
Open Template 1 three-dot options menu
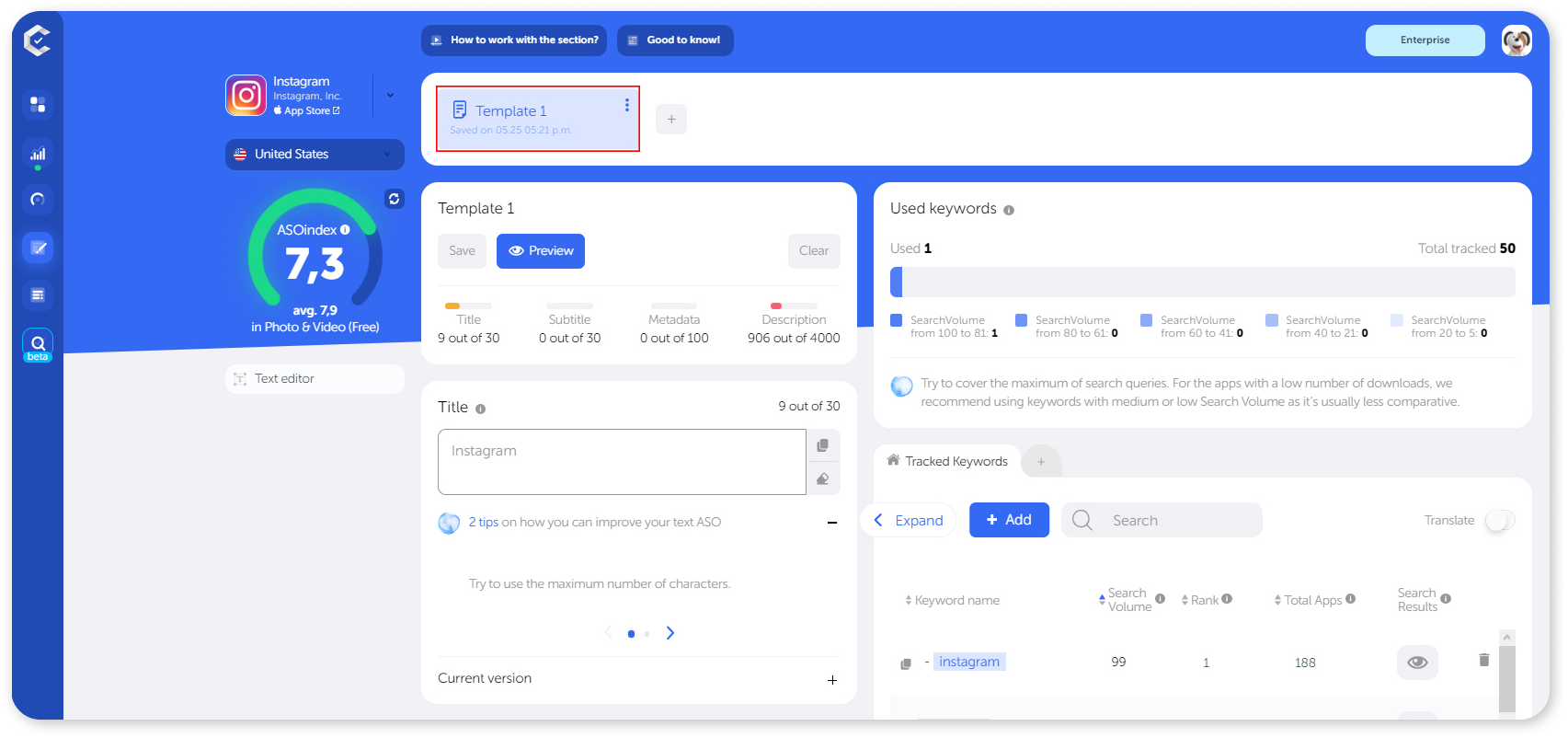[627, 105]
